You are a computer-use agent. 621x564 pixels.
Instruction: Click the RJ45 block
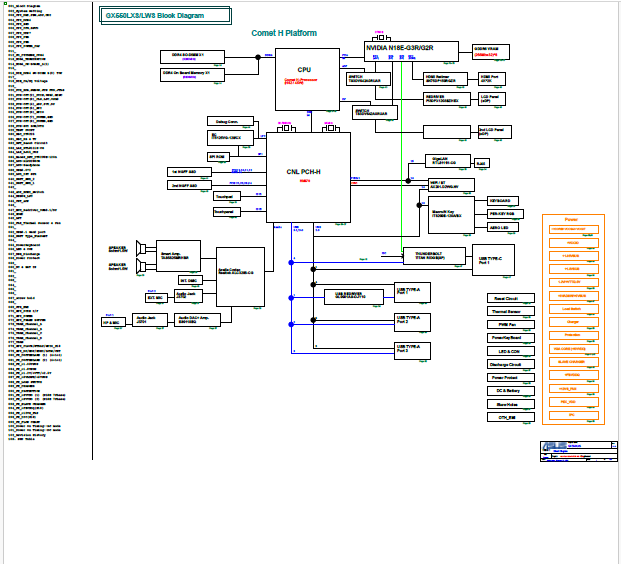tap(482, 163)
